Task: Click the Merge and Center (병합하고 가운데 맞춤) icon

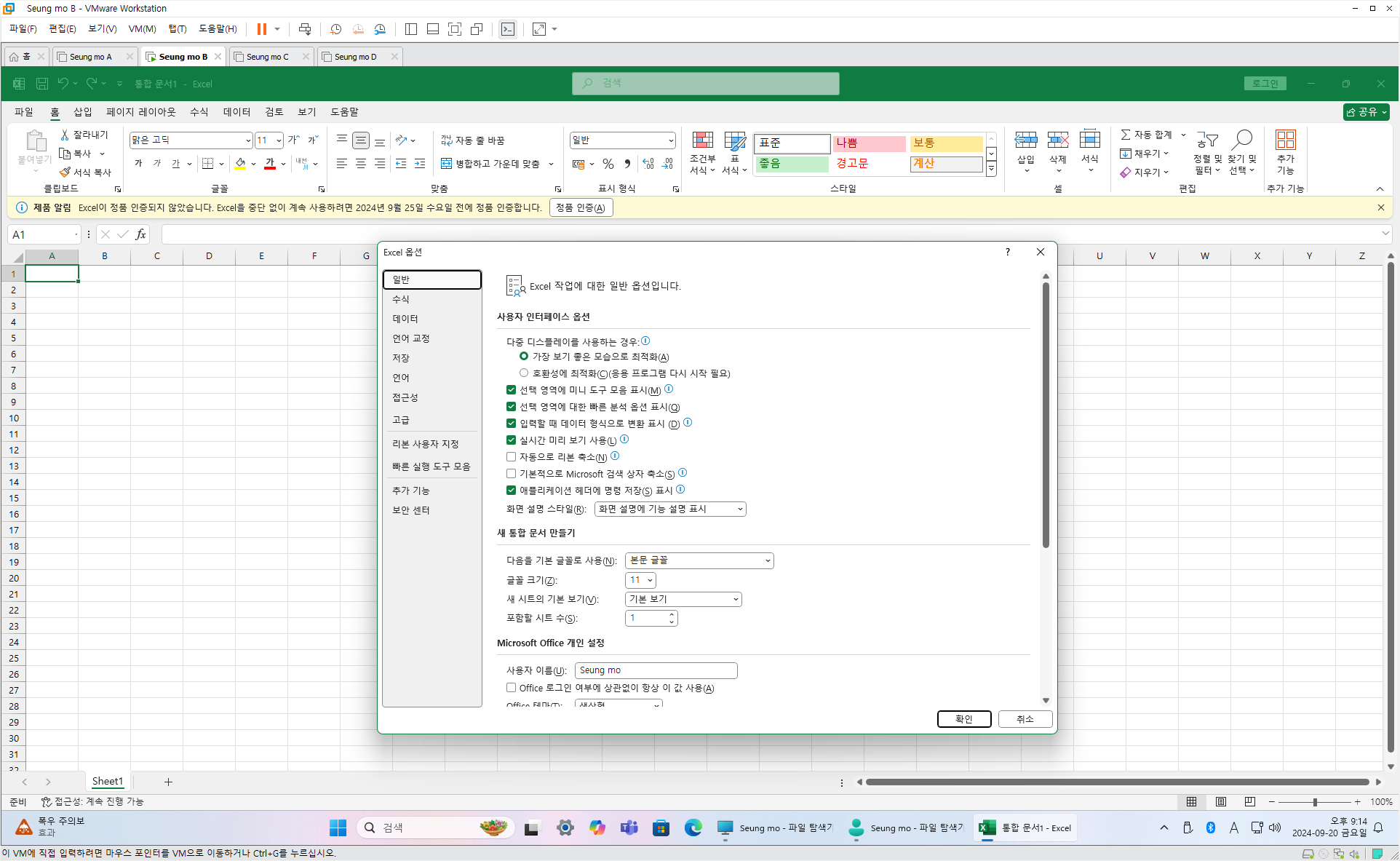Action: point(447,164)
